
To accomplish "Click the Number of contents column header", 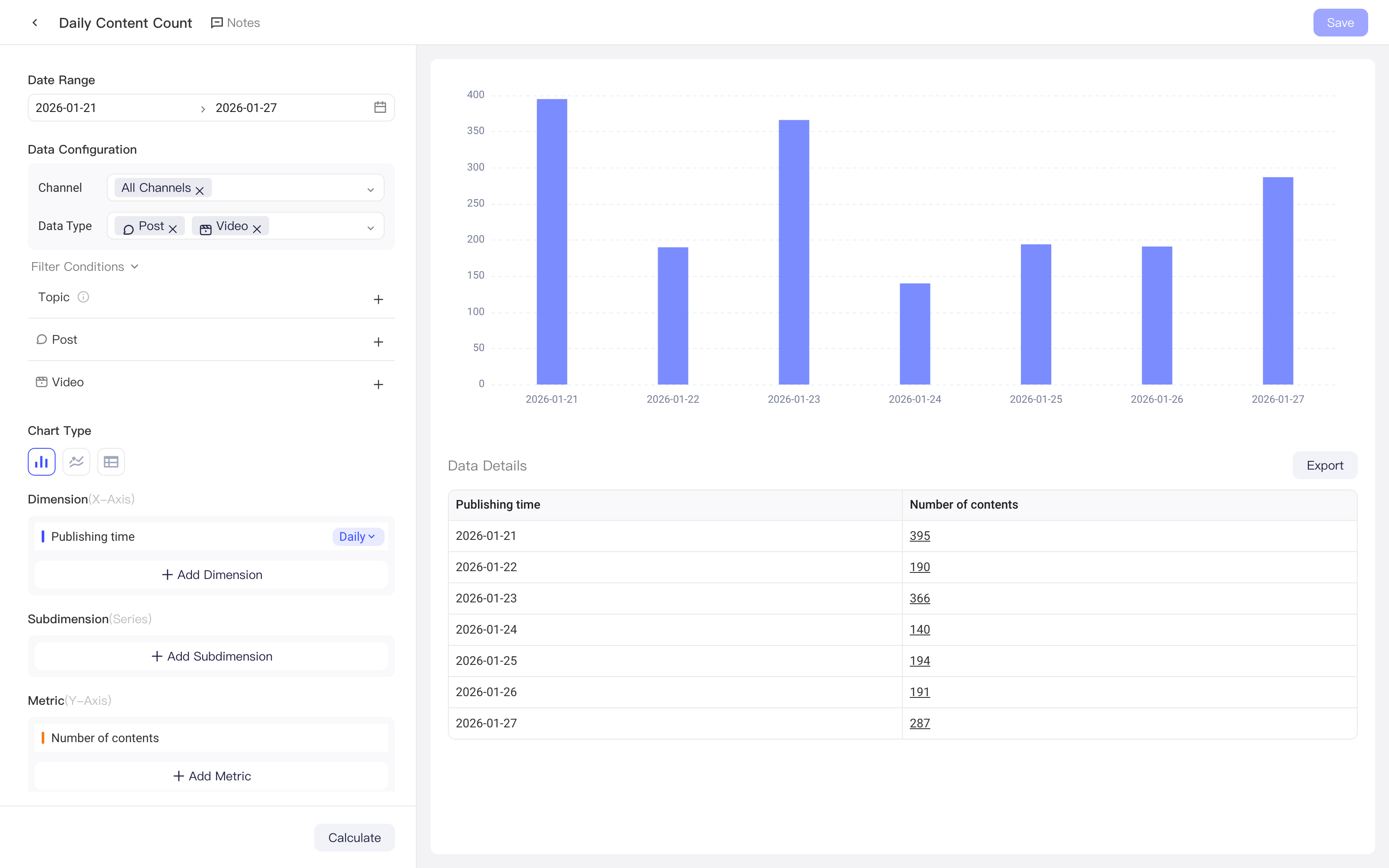I will coord(1129,505).
